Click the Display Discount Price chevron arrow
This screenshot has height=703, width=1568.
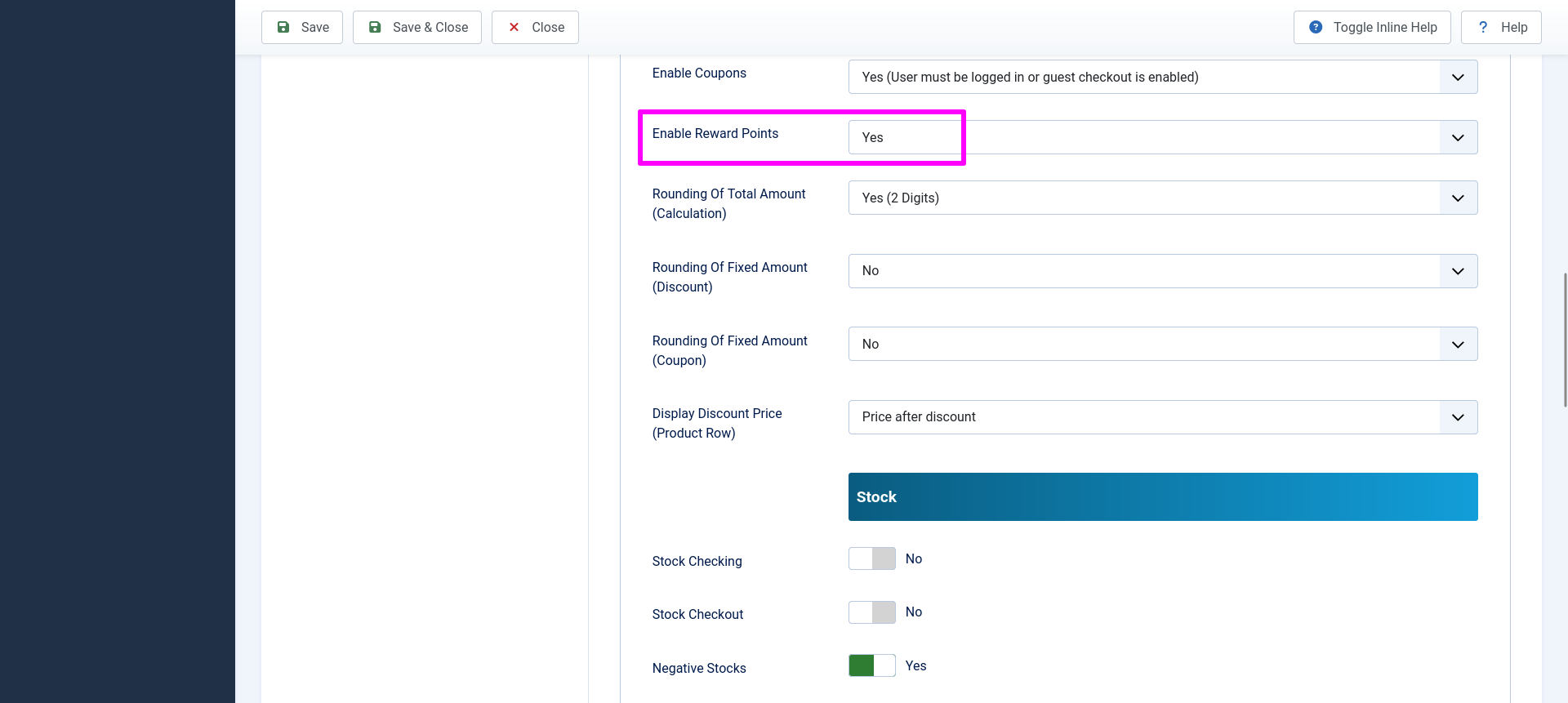coord(1458,417)
